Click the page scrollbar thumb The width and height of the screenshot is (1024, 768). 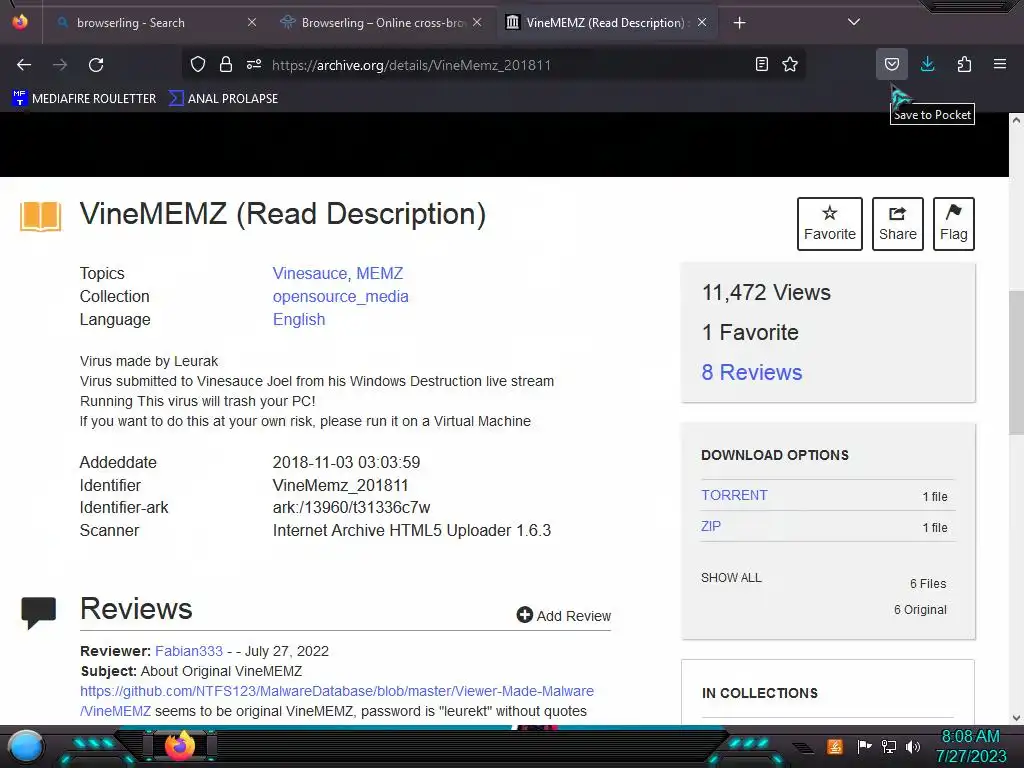coord(1016,362)
